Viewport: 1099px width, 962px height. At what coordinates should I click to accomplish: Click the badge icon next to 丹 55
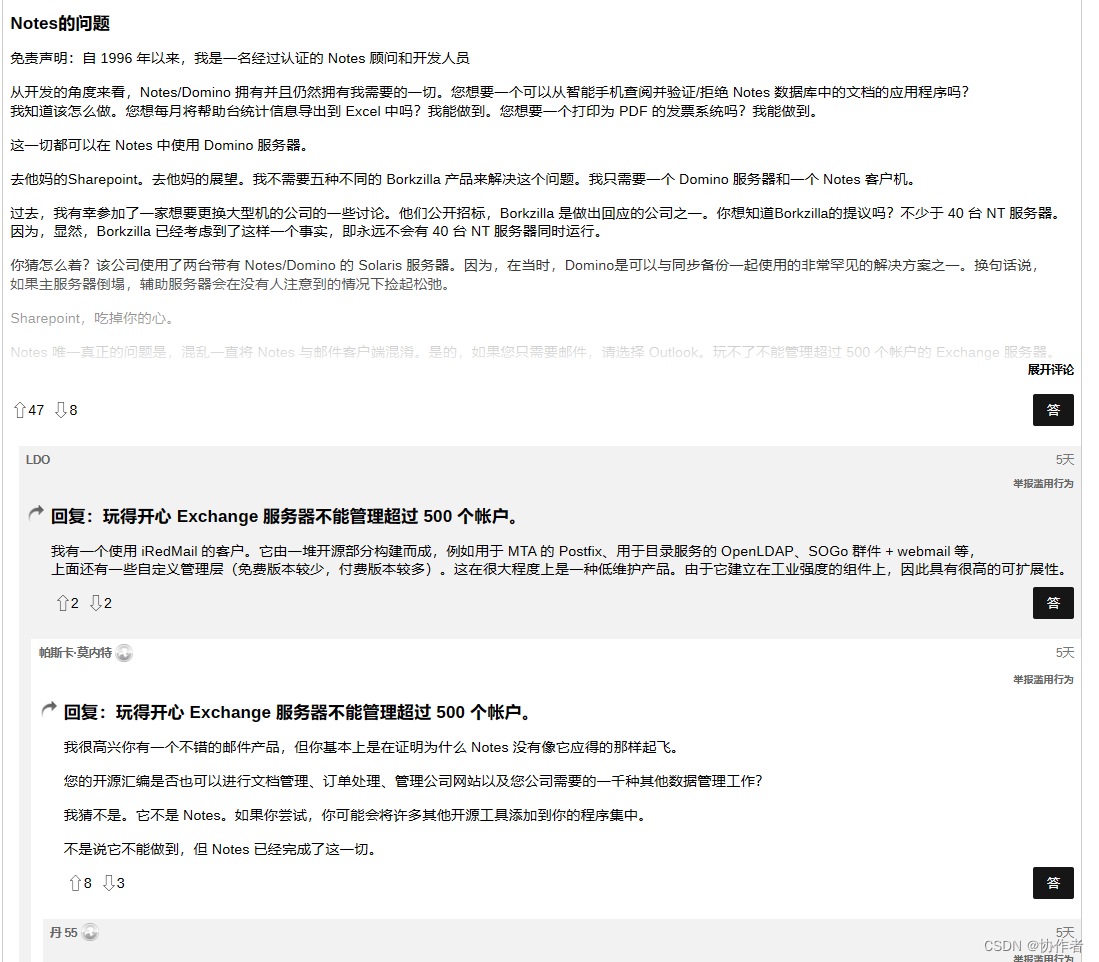90,933
